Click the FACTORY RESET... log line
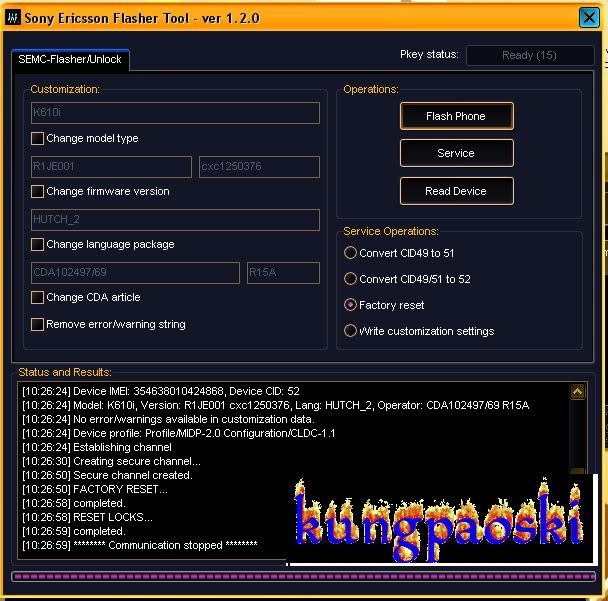 (95, 489)
